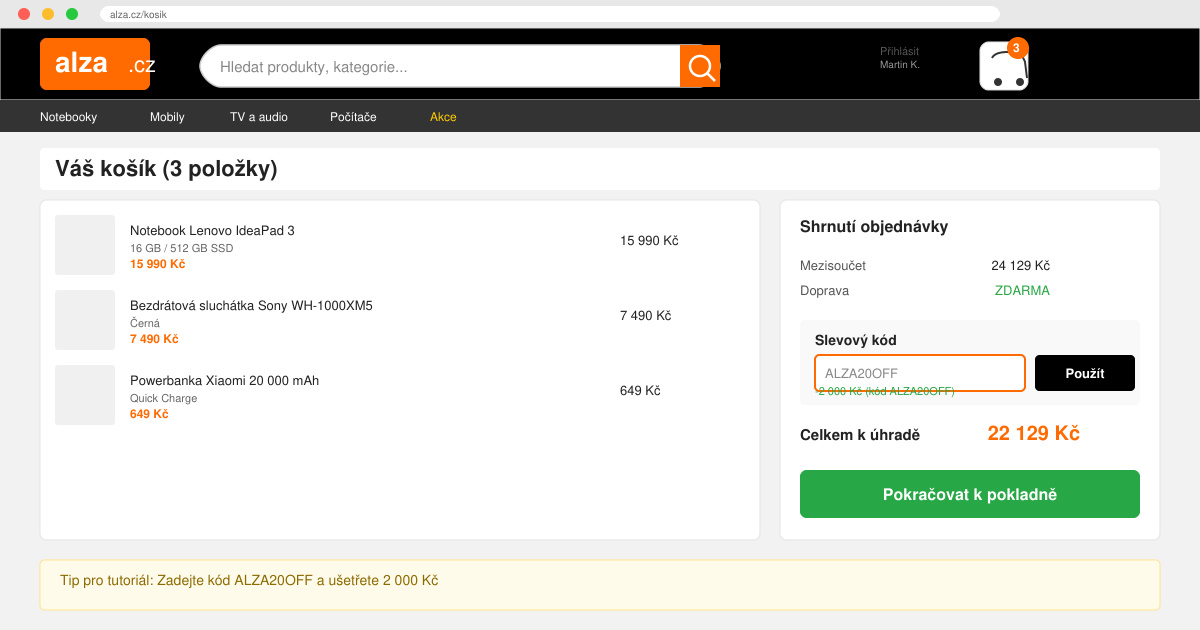This screenshot has height=630, width=1200.
Task: Open Powerbanka Xiaomi 20 000 mAh title
Action: point(224,381)
